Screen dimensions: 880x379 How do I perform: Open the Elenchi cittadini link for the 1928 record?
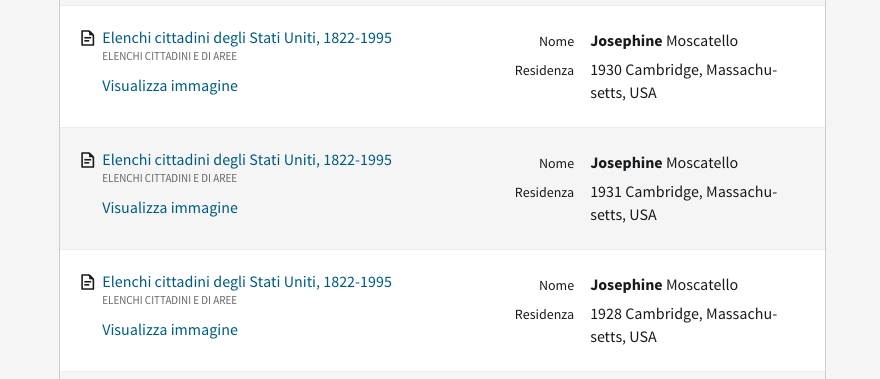(247, 282)
